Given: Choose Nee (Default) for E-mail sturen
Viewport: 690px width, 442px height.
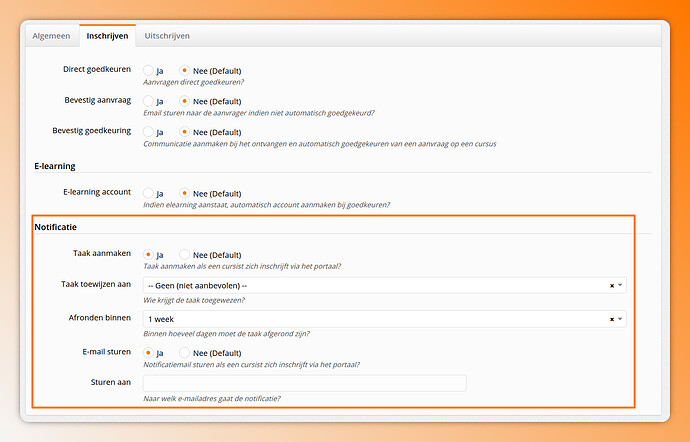Looking at the screenshot, I should pyautogui.click(x=184, y=353).
